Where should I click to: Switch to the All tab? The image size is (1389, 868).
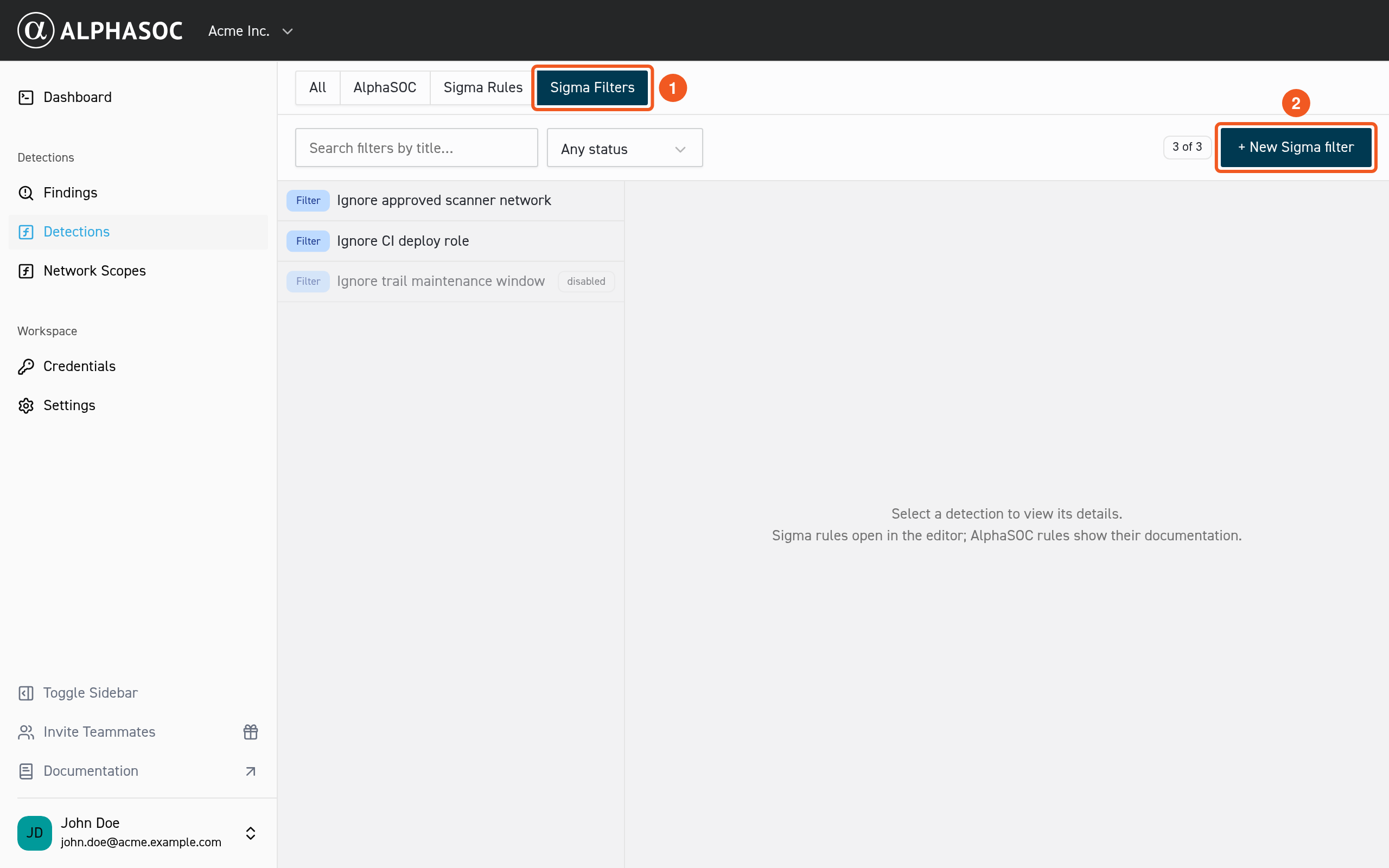317,87
